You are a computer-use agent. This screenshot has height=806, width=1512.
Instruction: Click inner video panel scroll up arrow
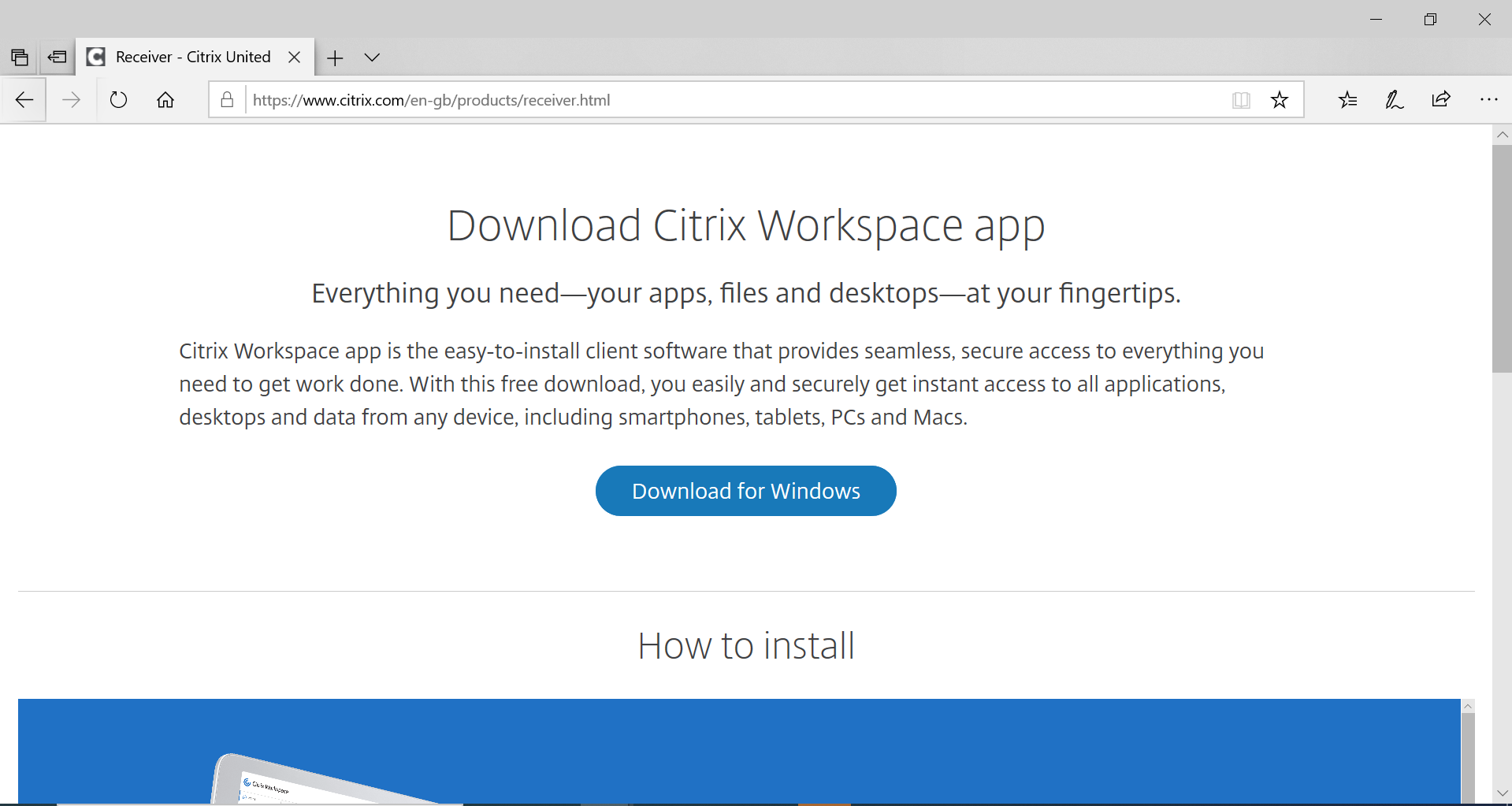tap(1468, 706)
